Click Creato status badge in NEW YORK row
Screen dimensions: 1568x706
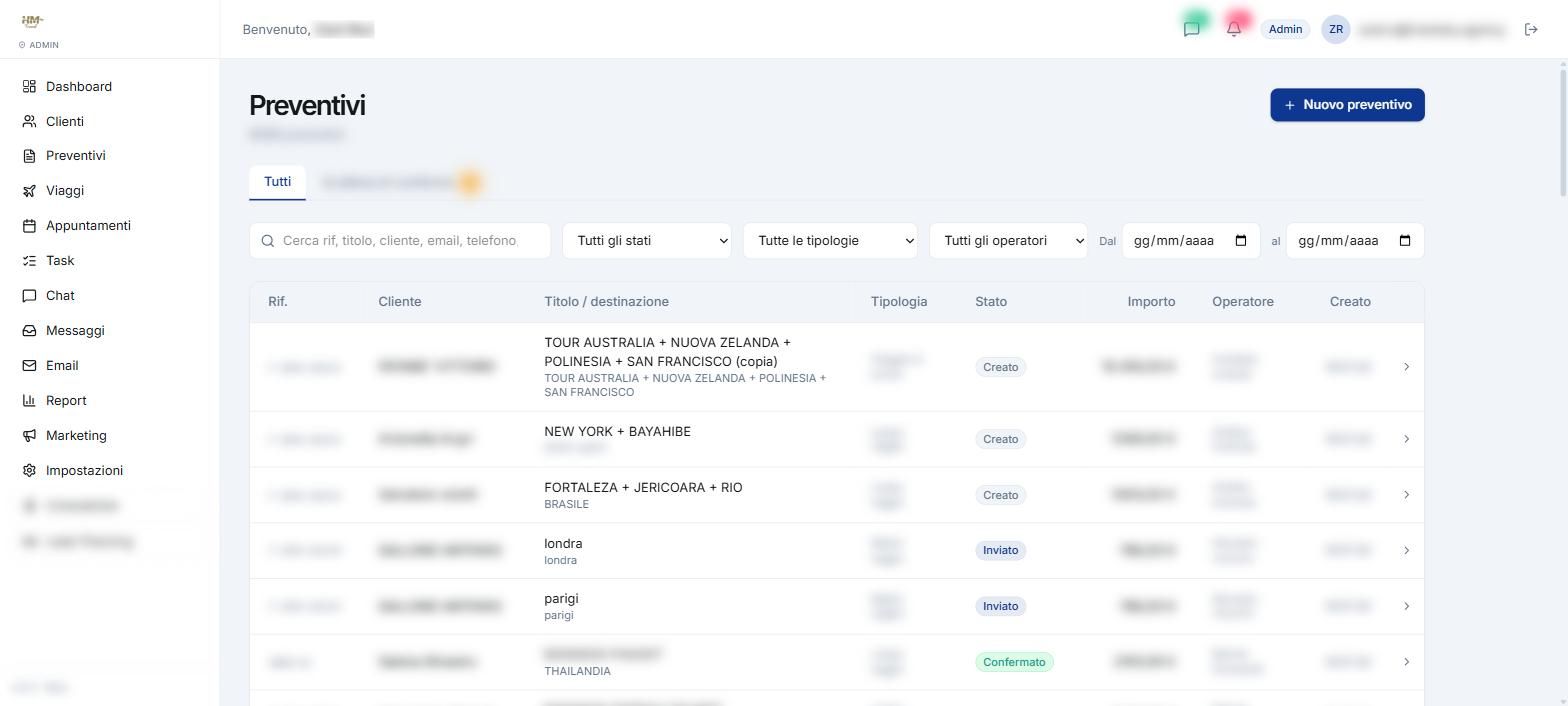(1000, 439)
